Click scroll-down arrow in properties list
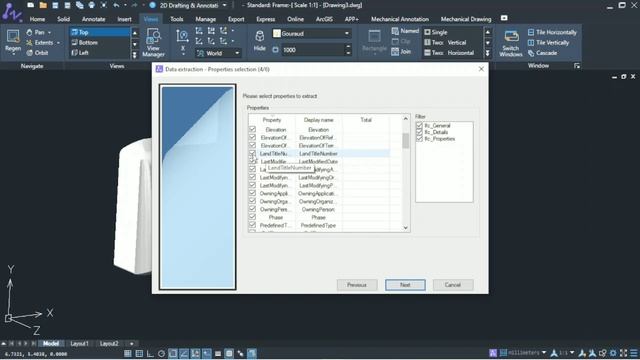 [x=405, y=228]
